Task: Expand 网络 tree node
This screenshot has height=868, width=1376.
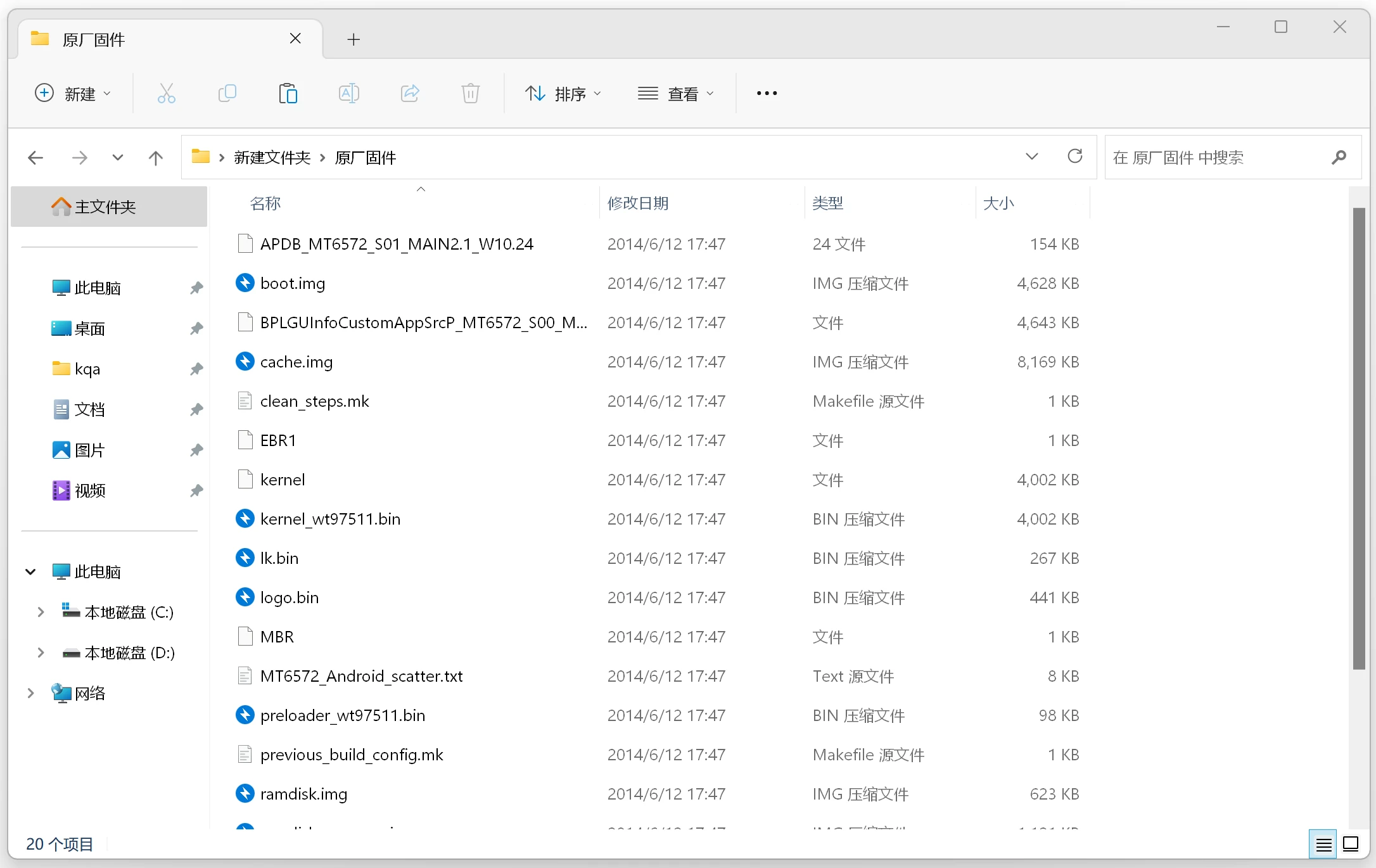Action: click(x=30, y=693)
